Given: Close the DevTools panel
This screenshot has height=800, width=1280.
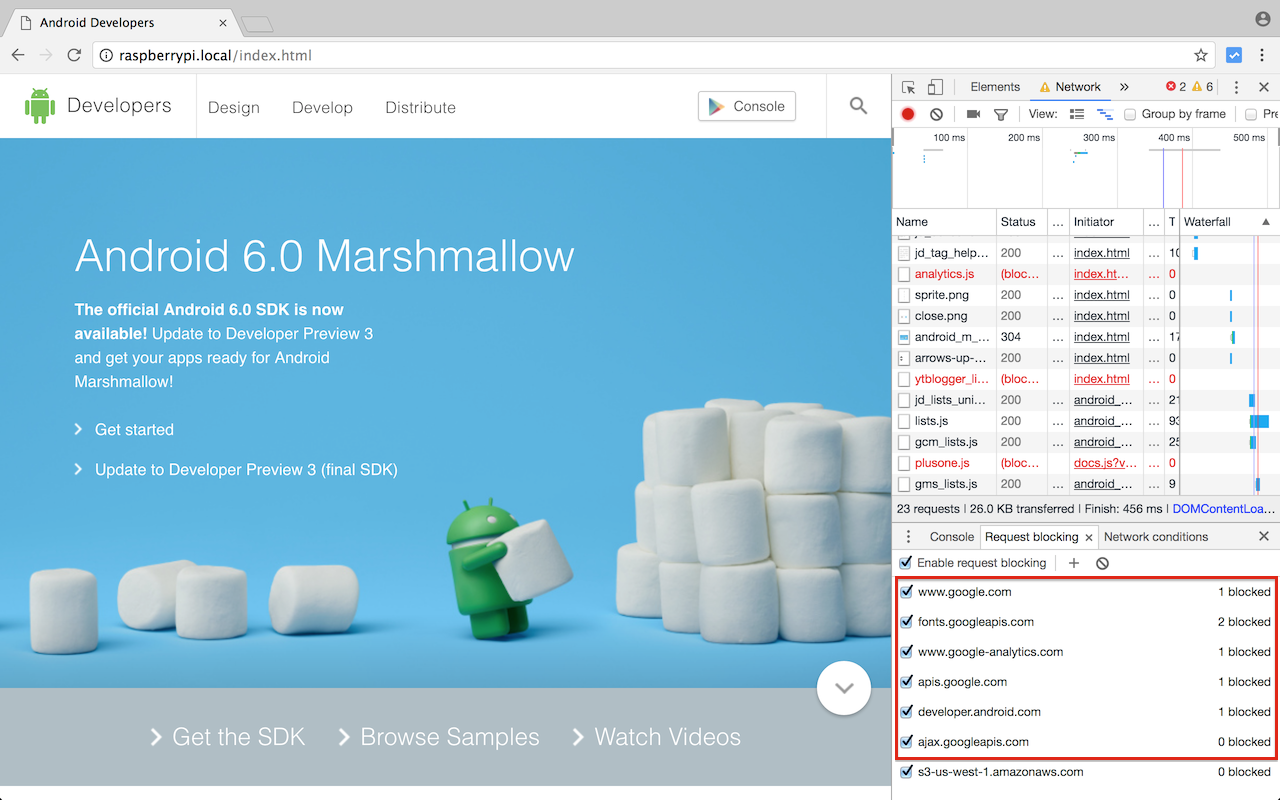Looking at the screenshot, I should point(1263,87).
